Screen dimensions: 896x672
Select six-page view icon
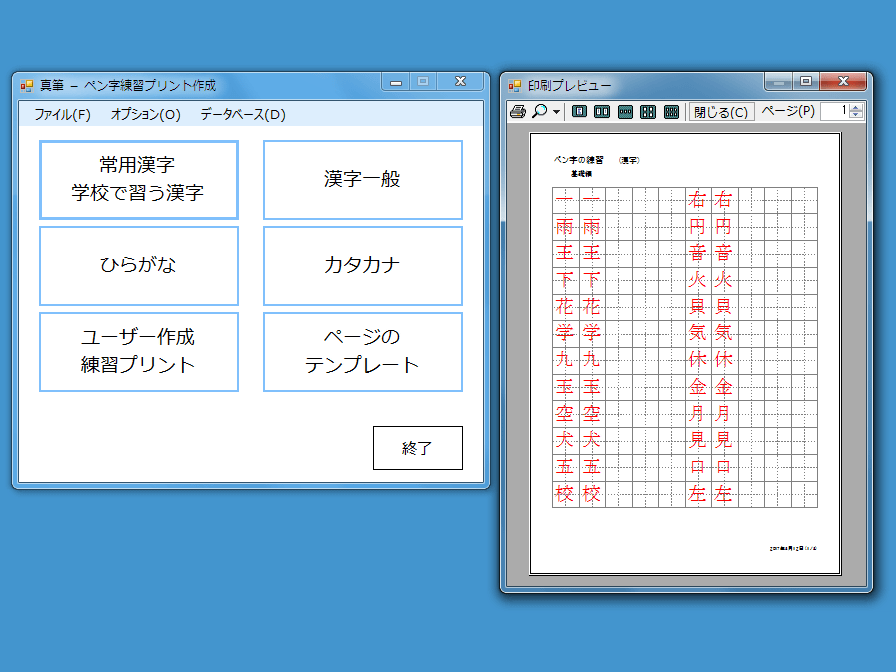[x=671, y=111]
